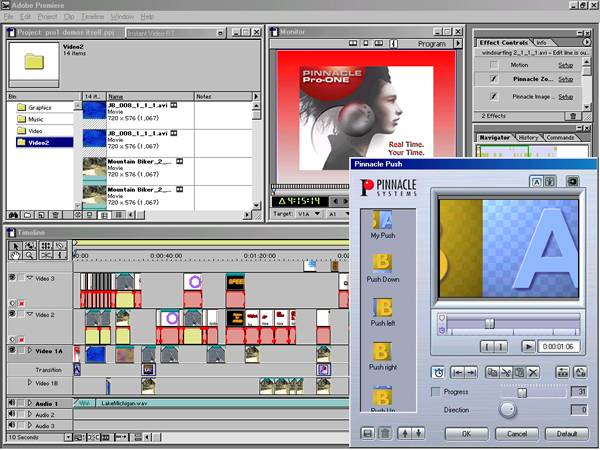Click the A preview source icon above preview
This screenshot has width=600, height=450.
pyautogui.click(x=536, y=182)
